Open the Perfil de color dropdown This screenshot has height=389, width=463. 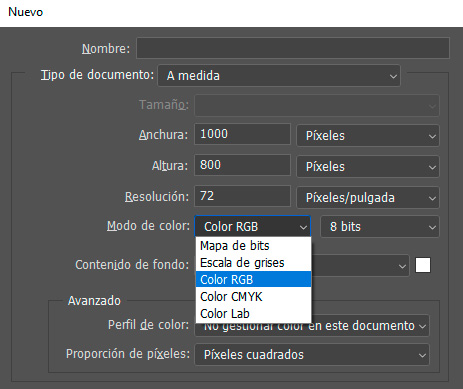[x=312, y=326]
